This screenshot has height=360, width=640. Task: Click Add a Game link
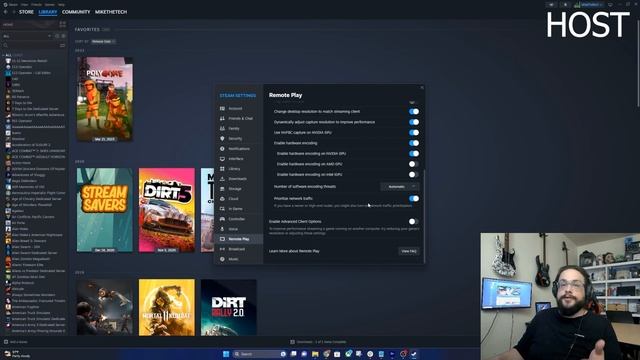click(x=18, y=342)
